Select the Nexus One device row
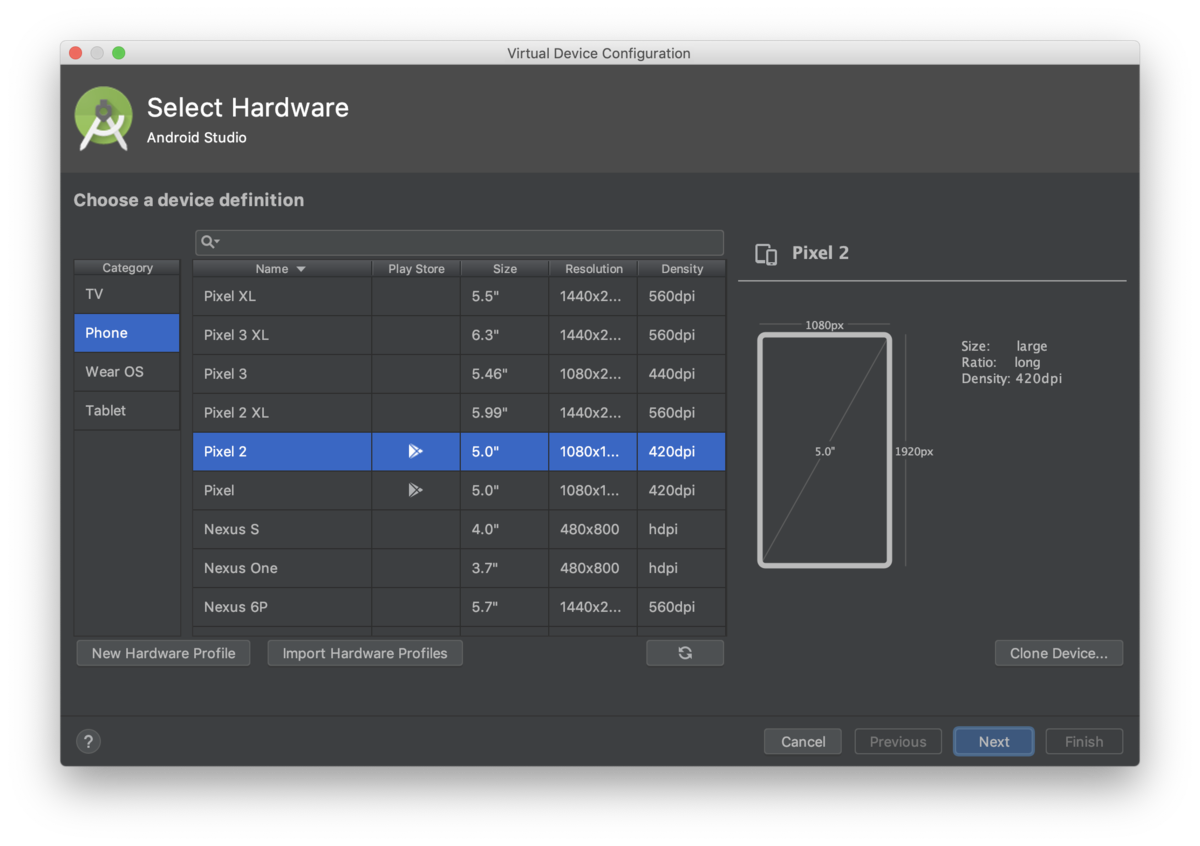The image size is (1200, 846). click(x=459, y=568)
